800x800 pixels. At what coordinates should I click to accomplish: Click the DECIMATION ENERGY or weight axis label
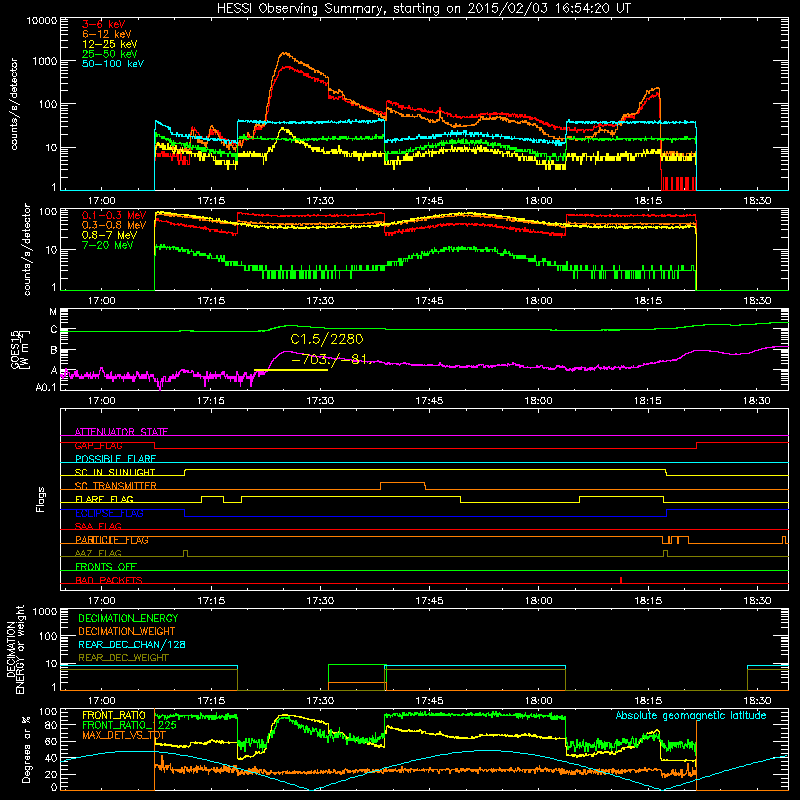coord(15,649)
